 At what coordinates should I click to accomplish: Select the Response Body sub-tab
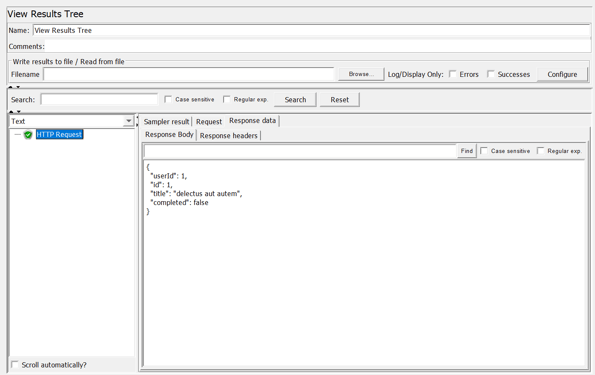(x=169, y=135)
